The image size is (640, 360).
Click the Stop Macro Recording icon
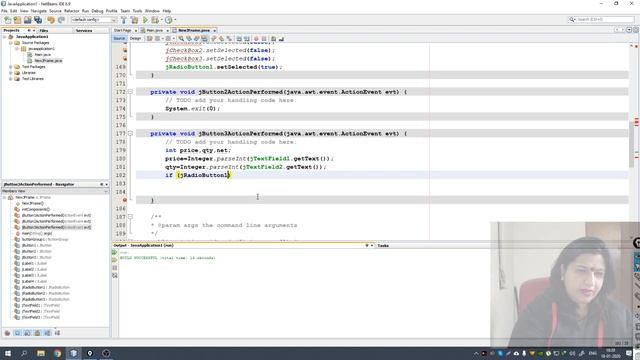[264, 38]
